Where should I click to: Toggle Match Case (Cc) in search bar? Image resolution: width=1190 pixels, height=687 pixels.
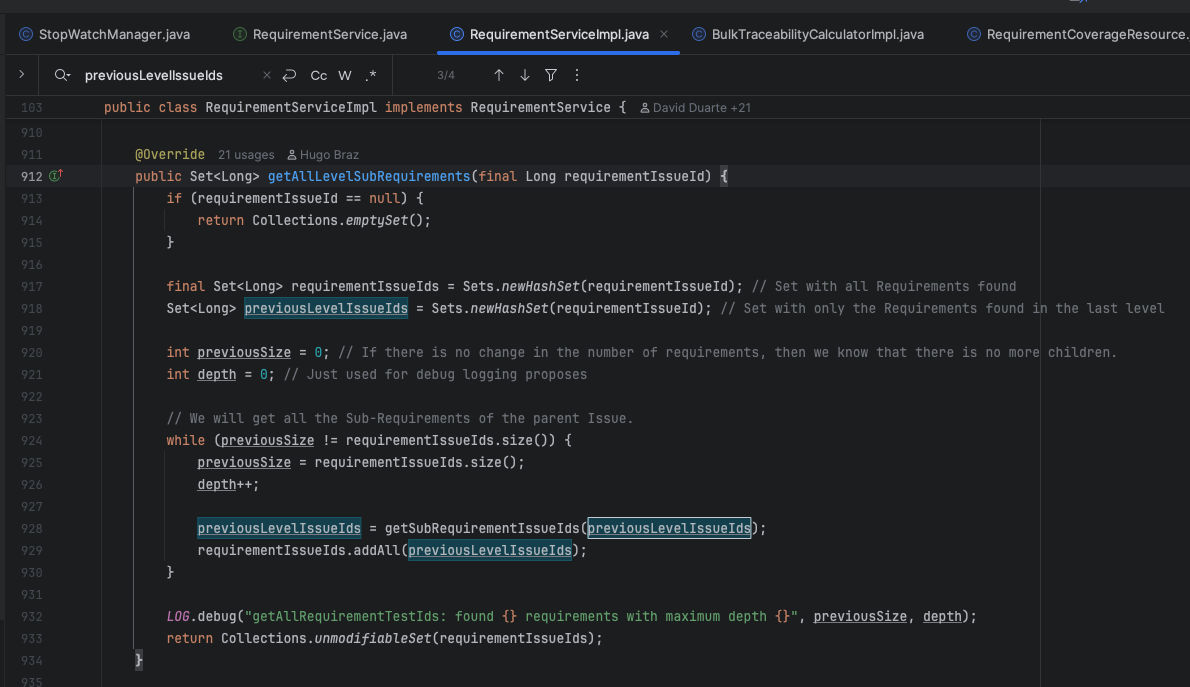click(x=318, y=75)
